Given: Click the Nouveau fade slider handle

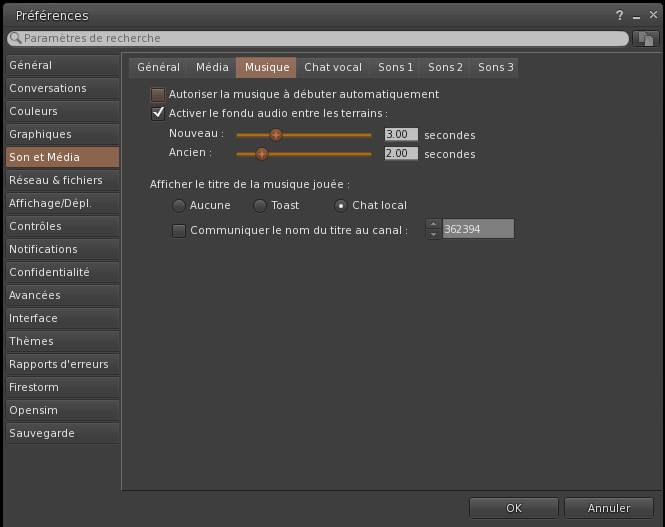Looking at the screenshot, I should click(276, 135).
